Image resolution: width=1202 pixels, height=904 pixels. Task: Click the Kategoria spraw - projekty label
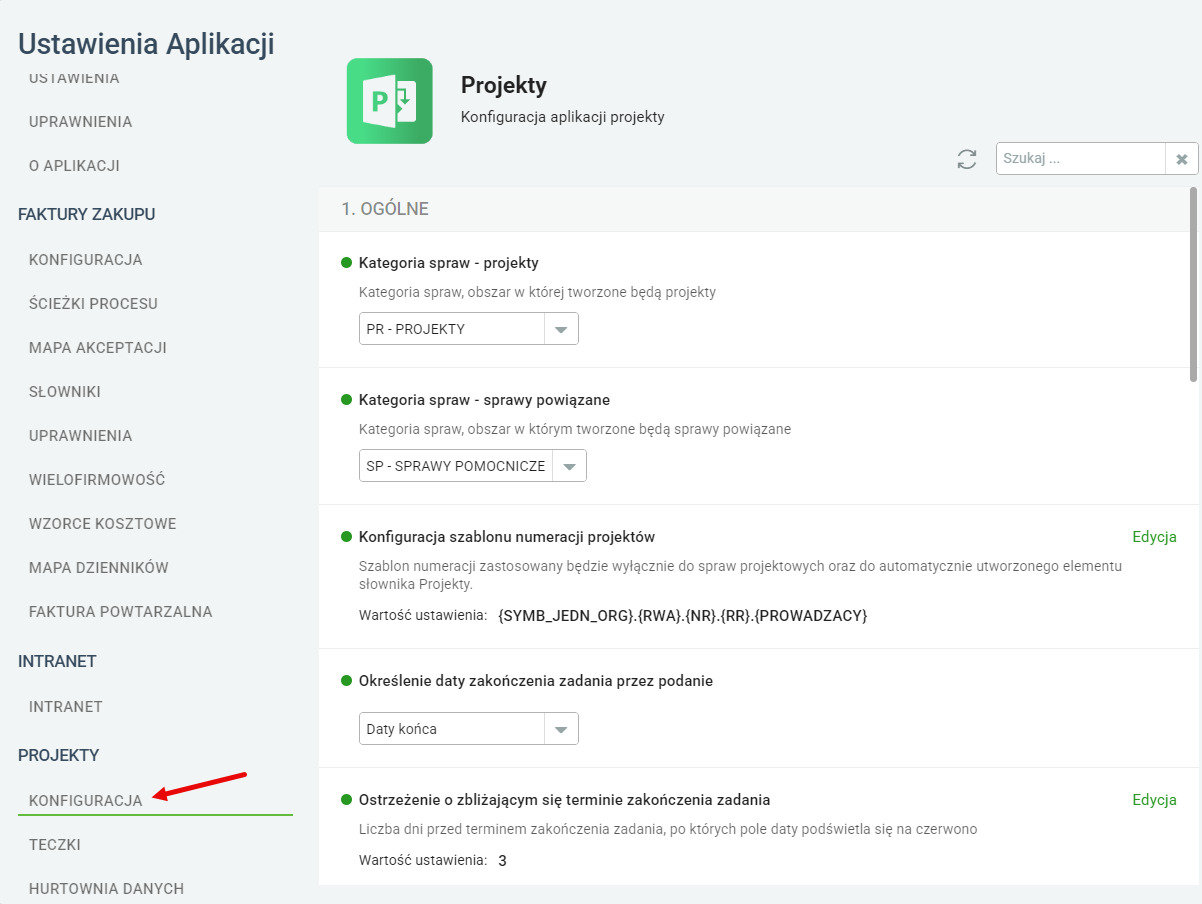click(449, 263)
